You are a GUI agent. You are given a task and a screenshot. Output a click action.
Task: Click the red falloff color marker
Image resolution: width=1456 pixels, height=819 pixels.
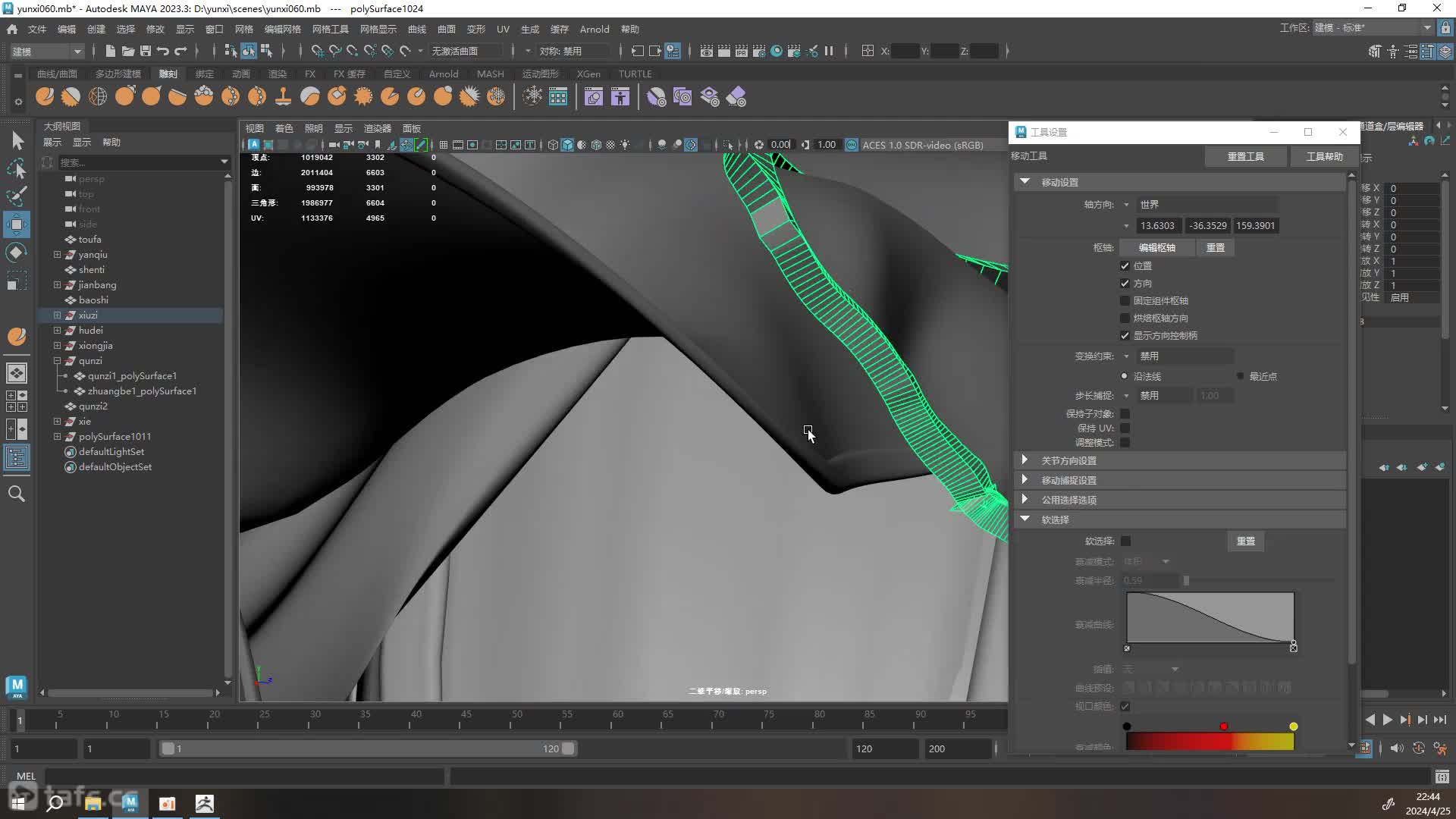pos(1223,726)
